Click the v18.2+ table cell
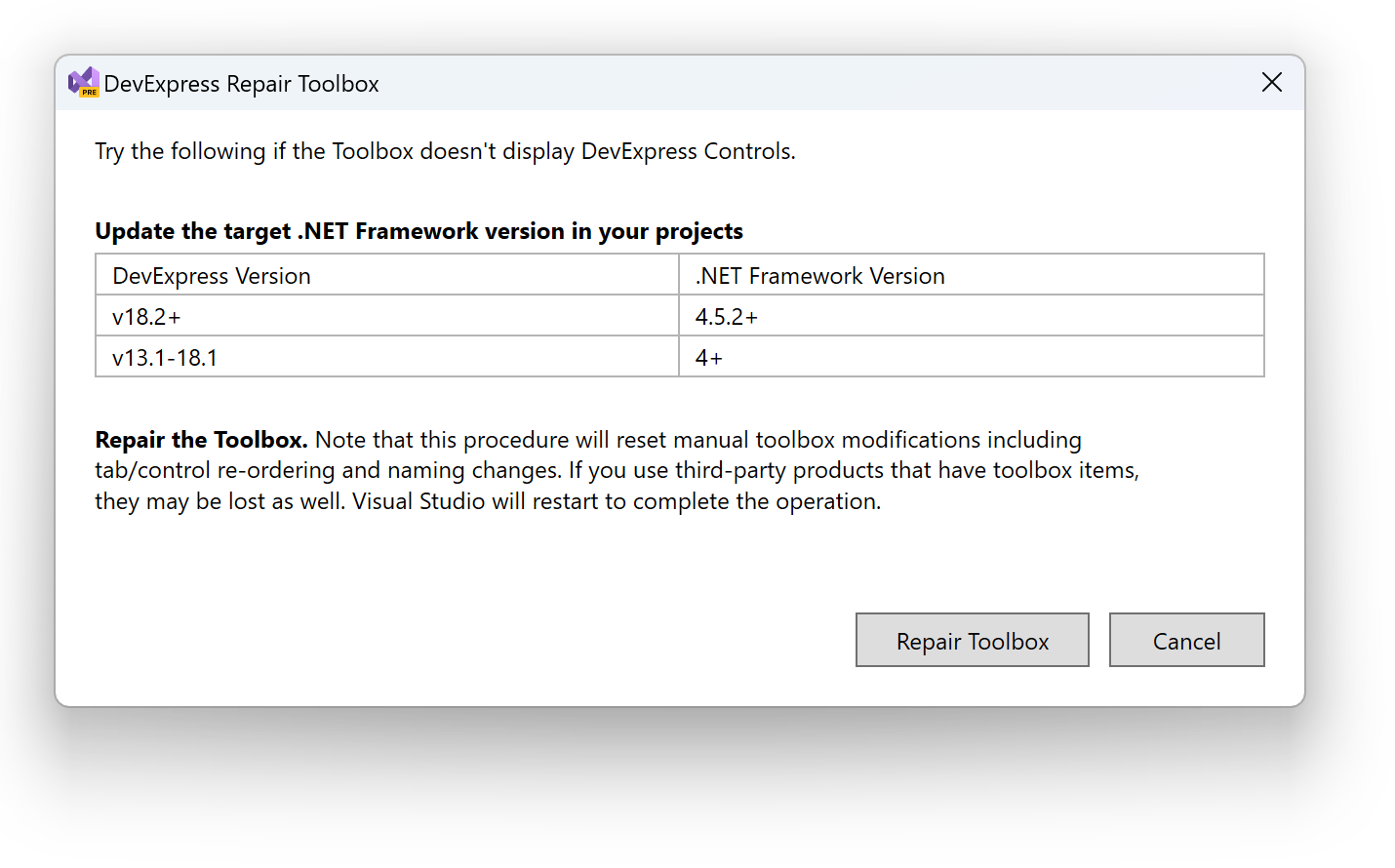Screen dimensions: 1395x868 (146, 317)
